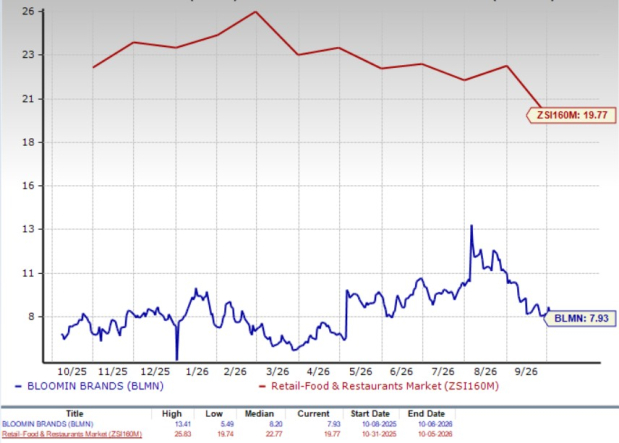Click the 16 y-axis label
This screenshot has height=443, width=619.
click(28, 186)
